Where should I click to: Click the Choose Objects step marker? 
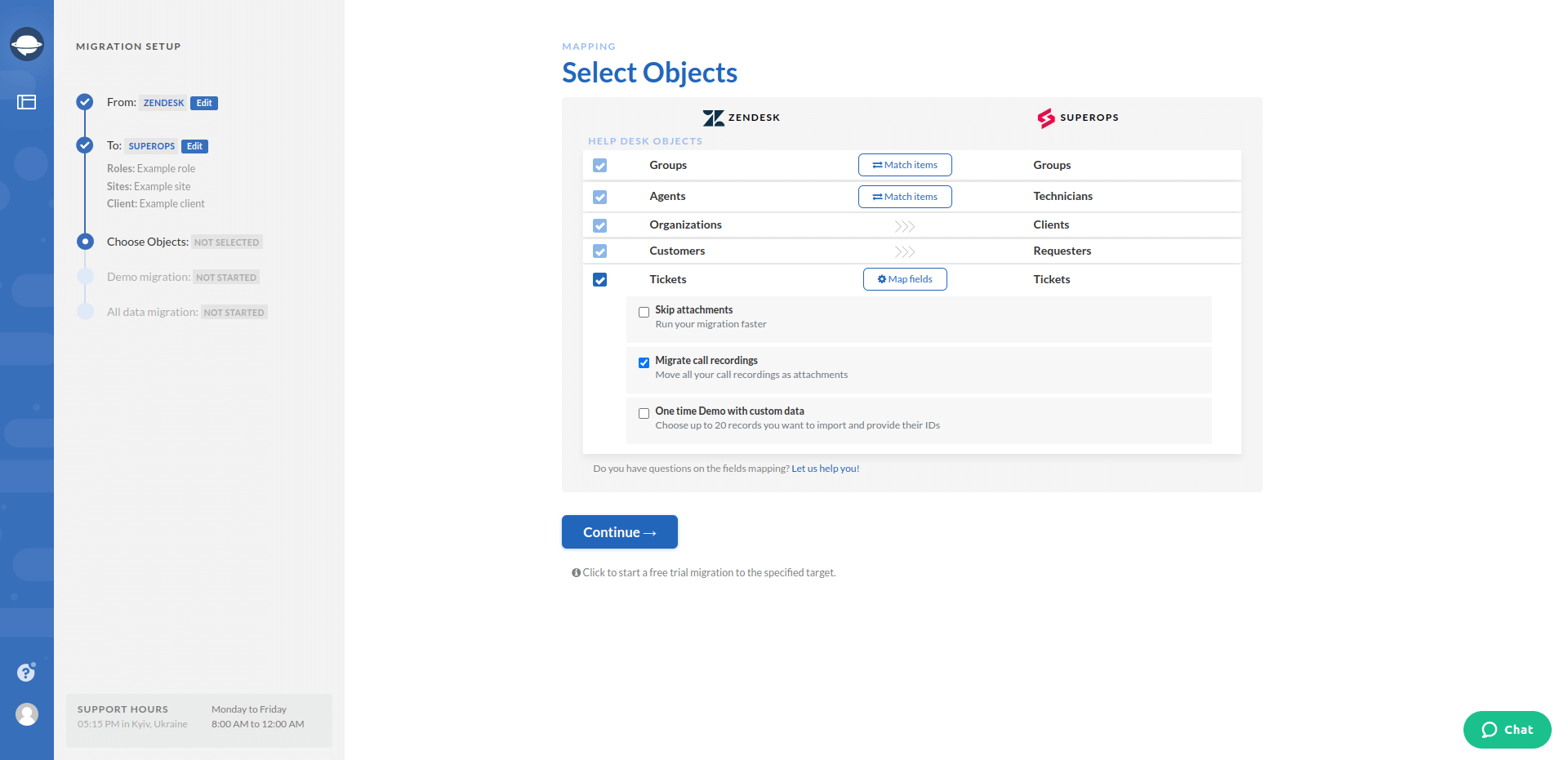(85, 242)
